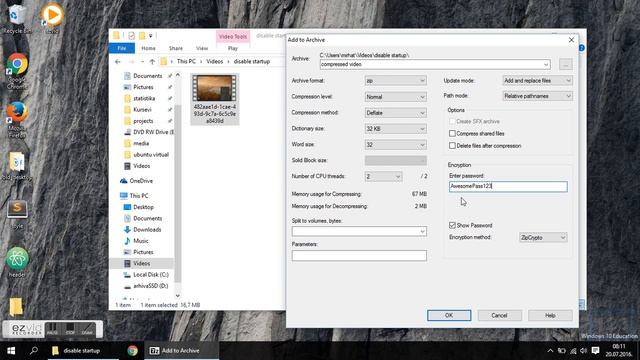Open the Path mode dropdown

tap(537, 96)
